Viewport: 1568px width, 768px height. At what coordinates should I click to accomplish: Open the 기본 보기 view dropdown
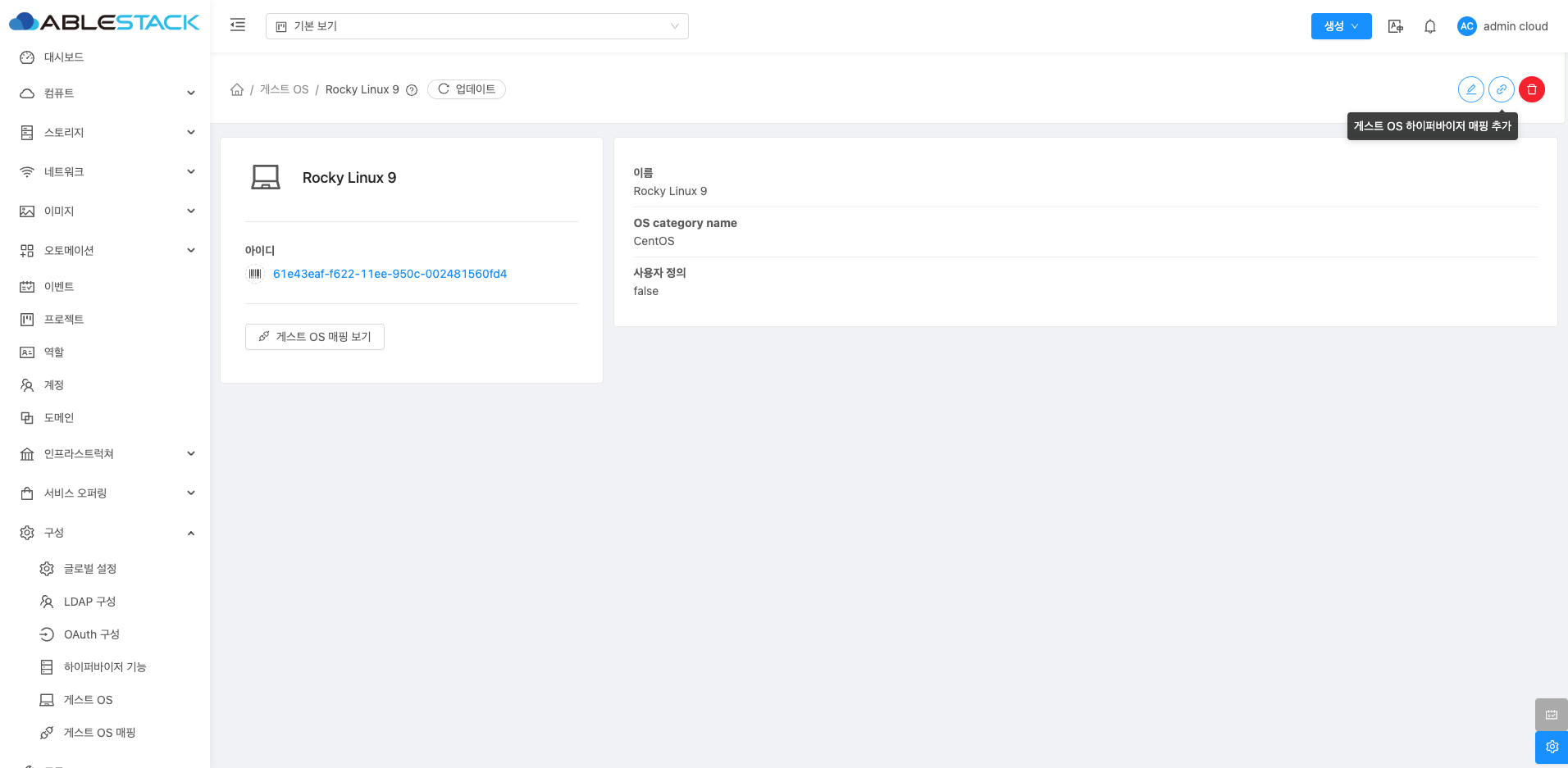(476, 26)
